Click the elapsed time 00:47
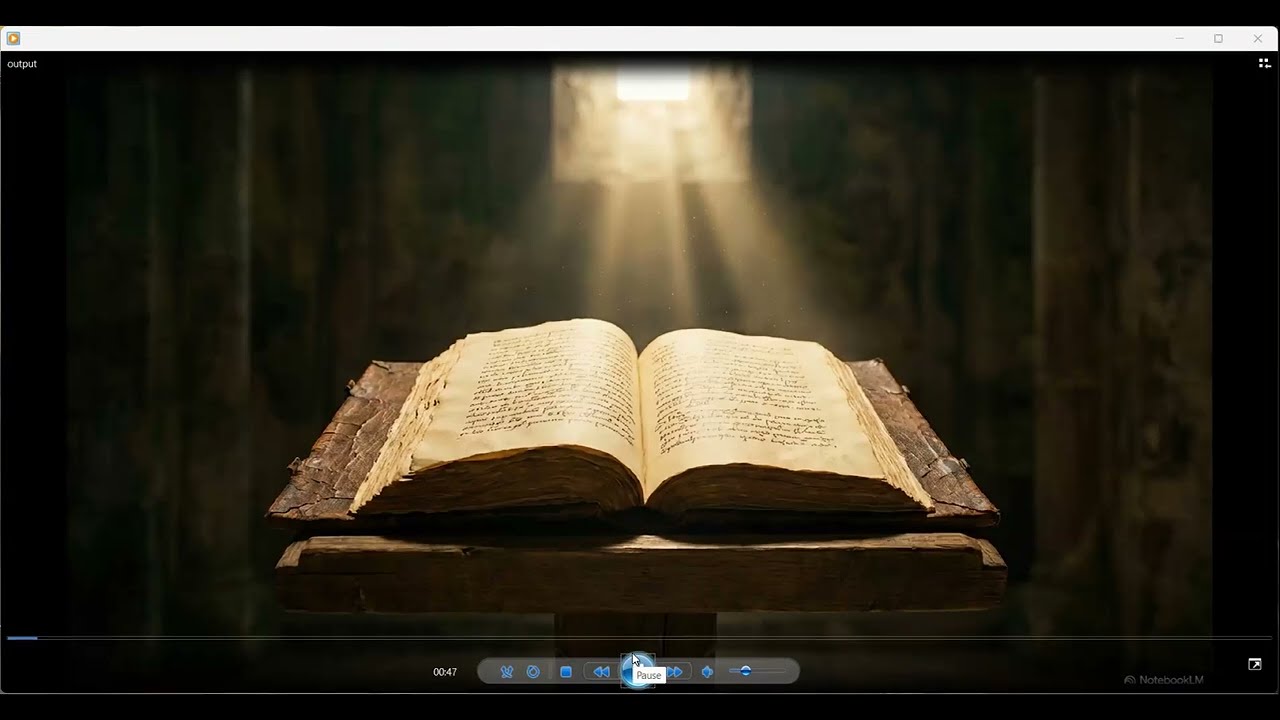 tap(445, 672)
